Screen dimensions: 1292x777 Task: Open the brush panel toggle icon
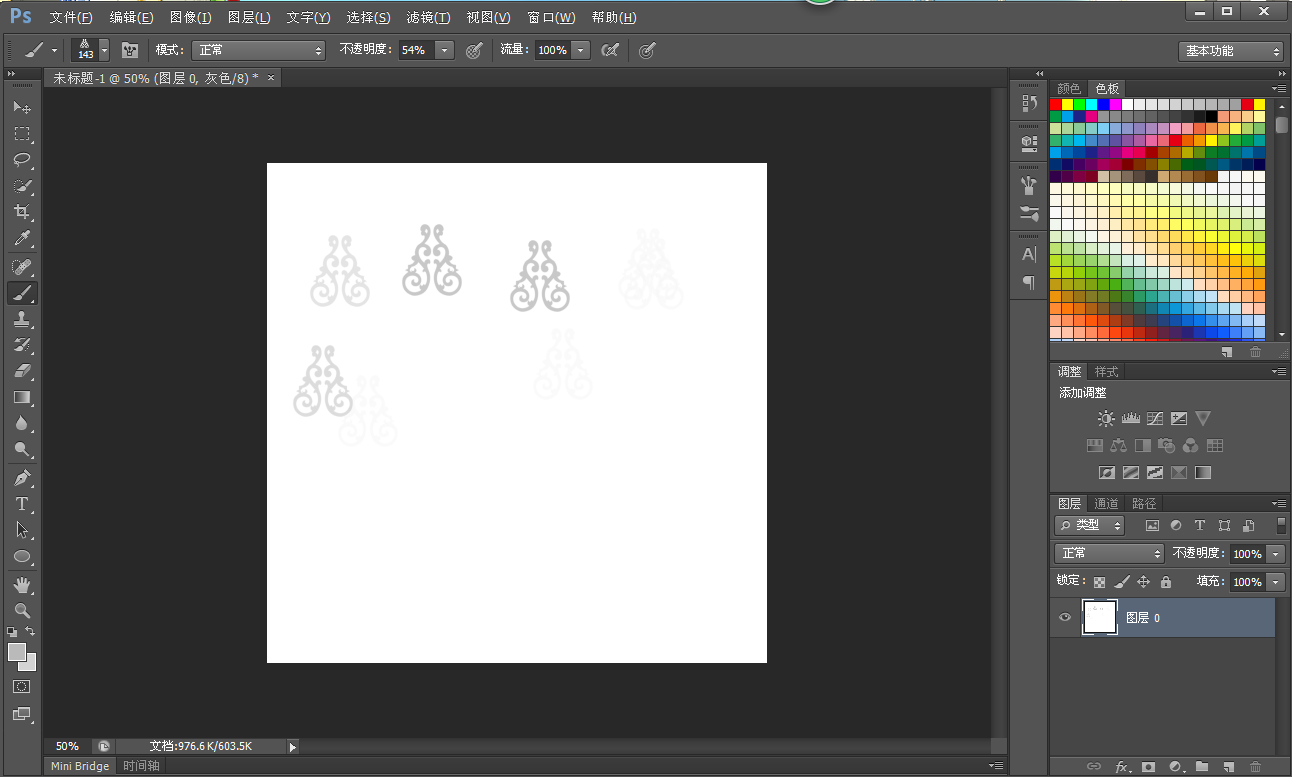[130, 50]
